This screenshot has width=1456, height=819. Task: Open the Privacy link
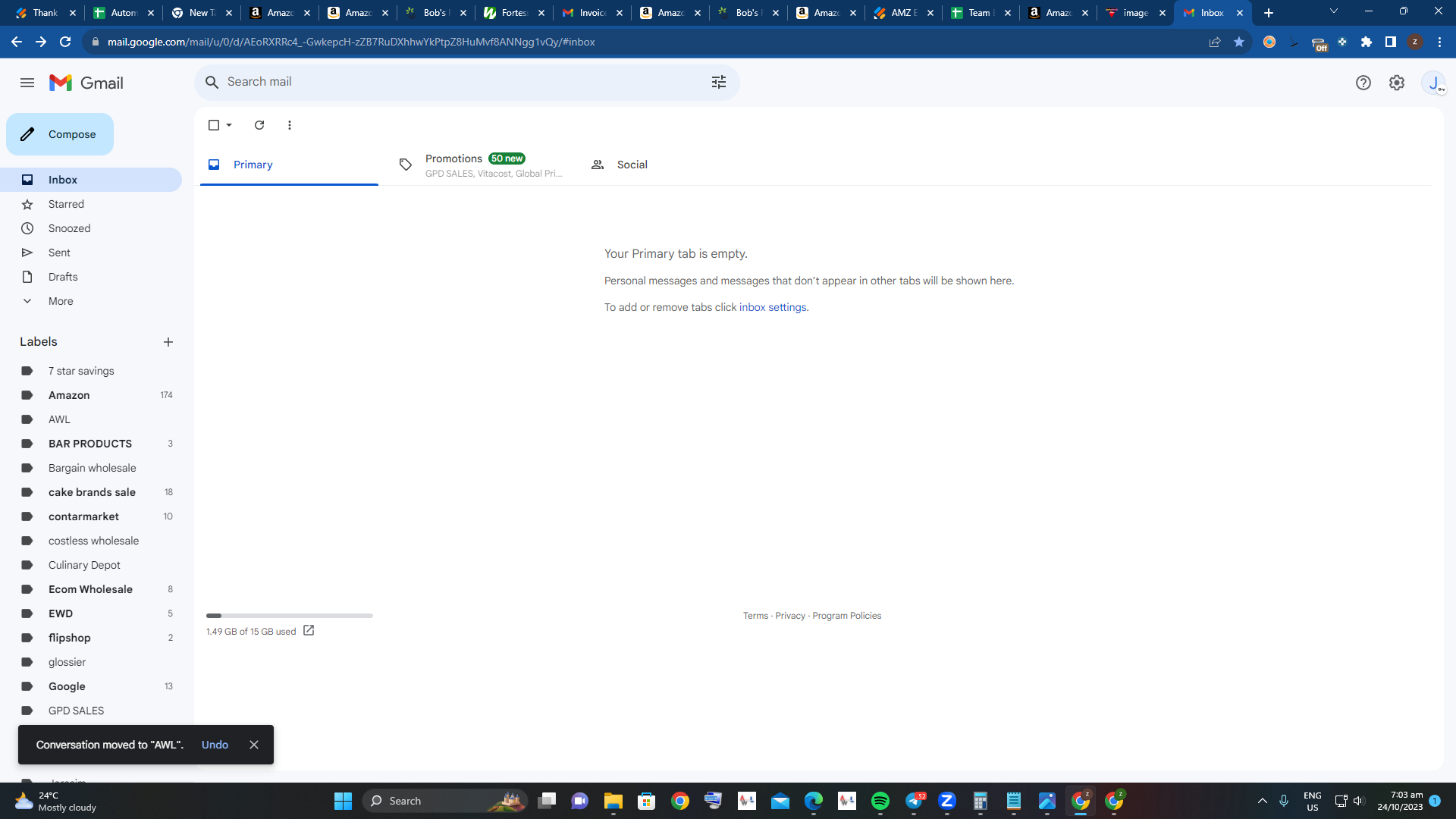tap(790, 616)
